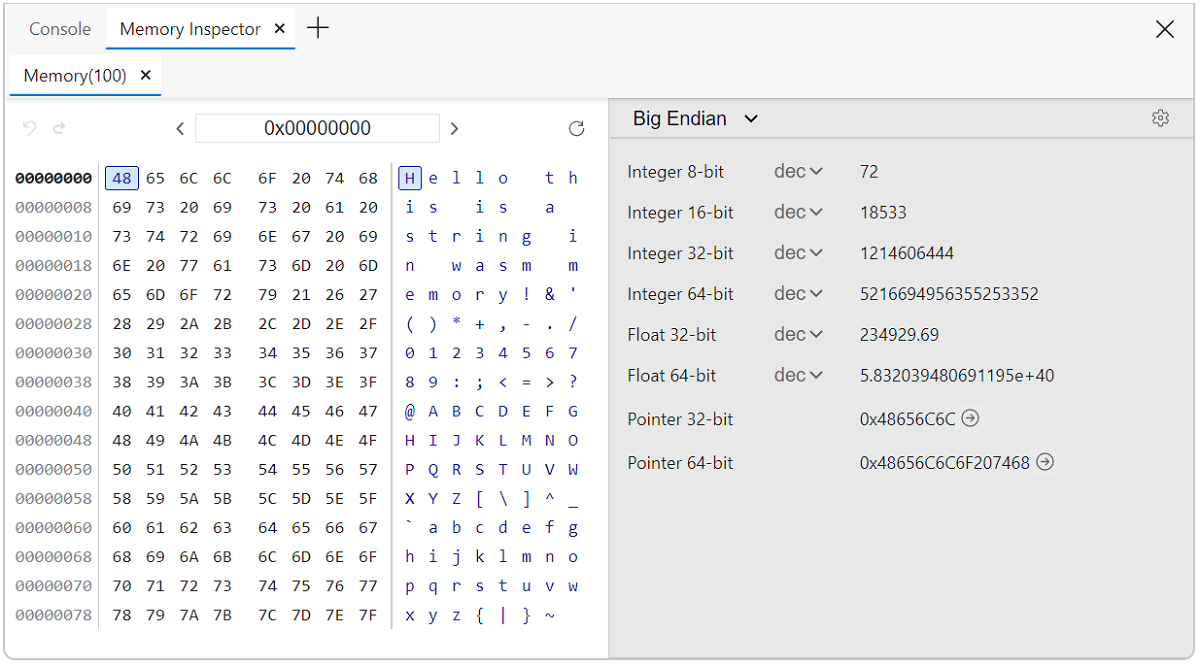Change Integer 8-bit display format with dec dropdown
1200x665 pixels.
coord(797,171)
